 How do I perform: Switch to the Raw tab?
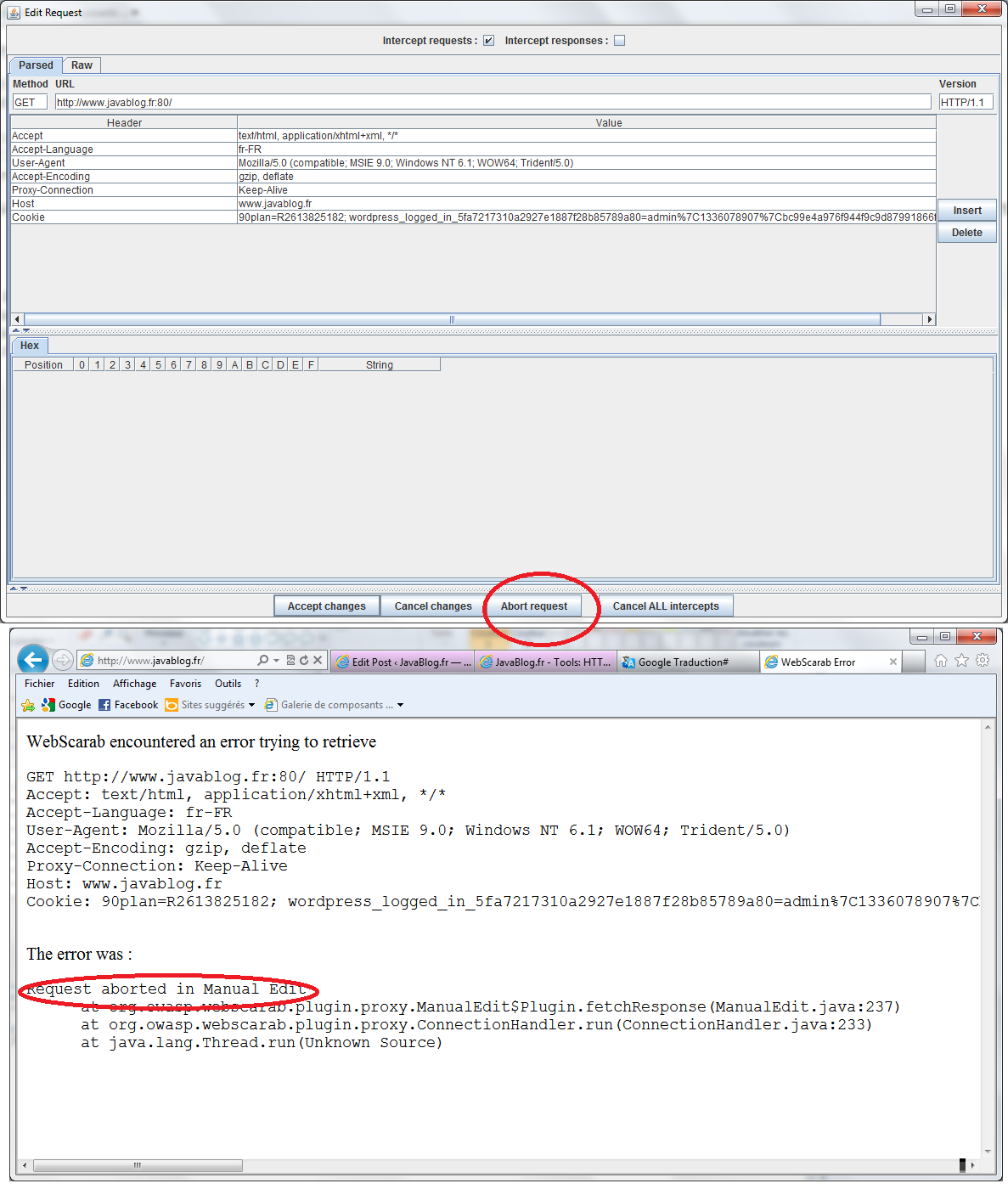82,65
